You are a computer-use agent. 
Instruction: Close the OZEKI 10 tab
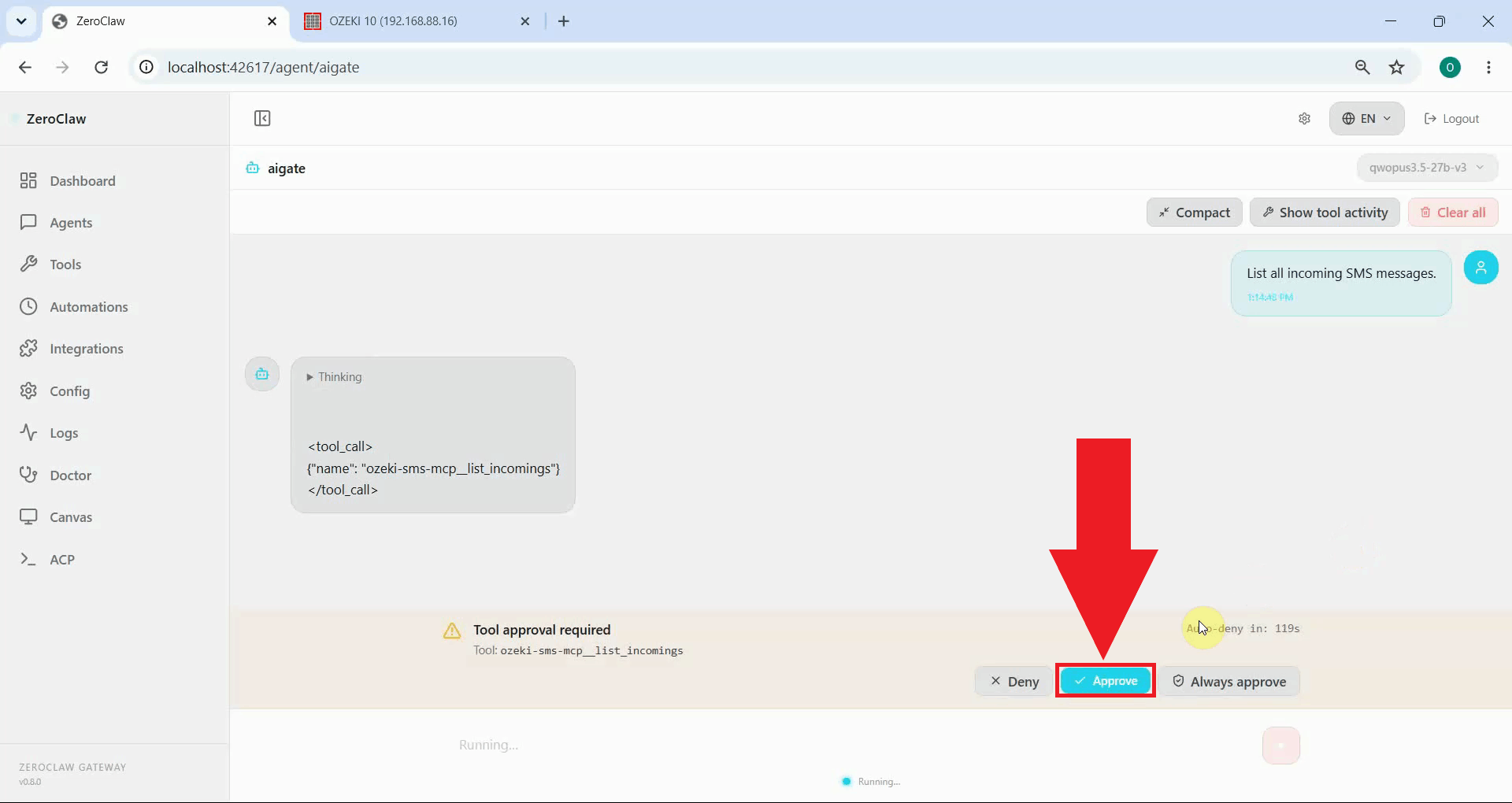tap(525, 21)
